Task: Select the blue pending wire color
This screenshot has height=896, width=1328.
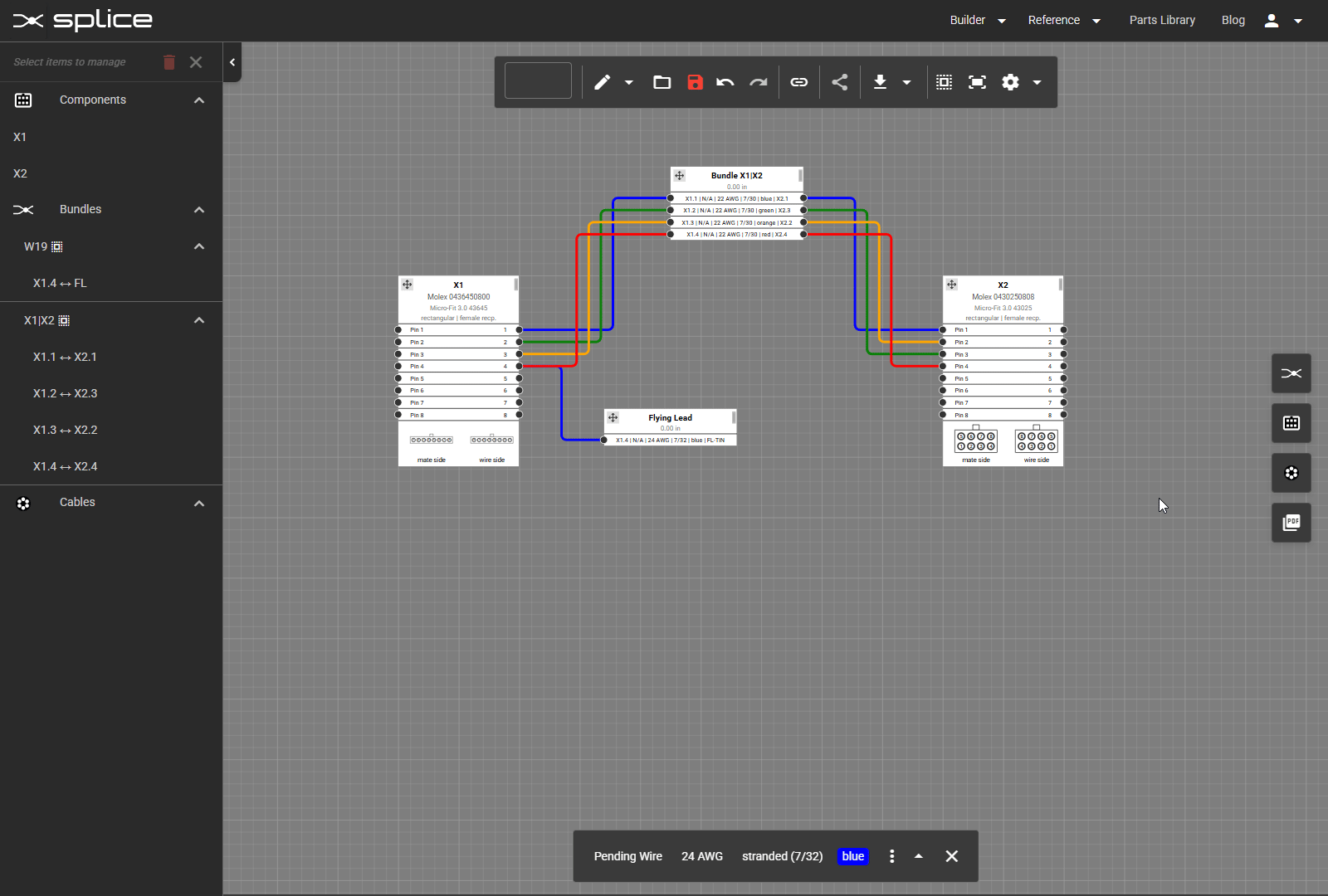Action: 852,856
